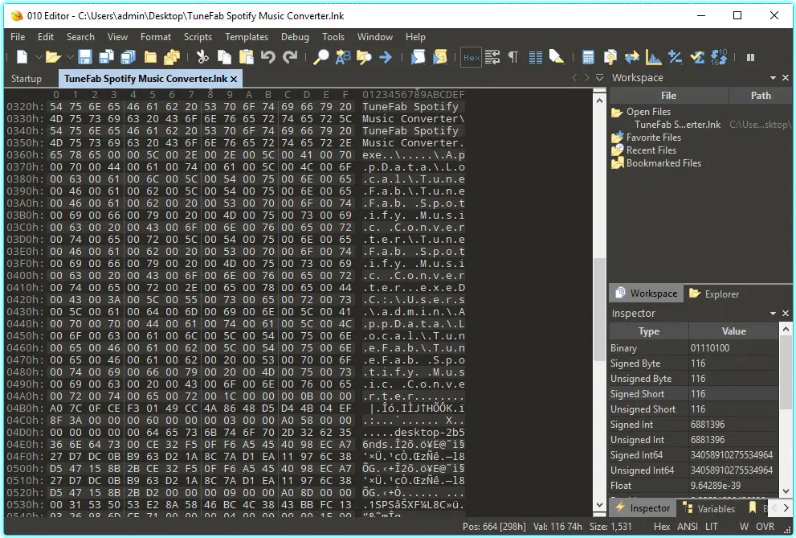Undo the last action with the Undo icon

point(268,57)
